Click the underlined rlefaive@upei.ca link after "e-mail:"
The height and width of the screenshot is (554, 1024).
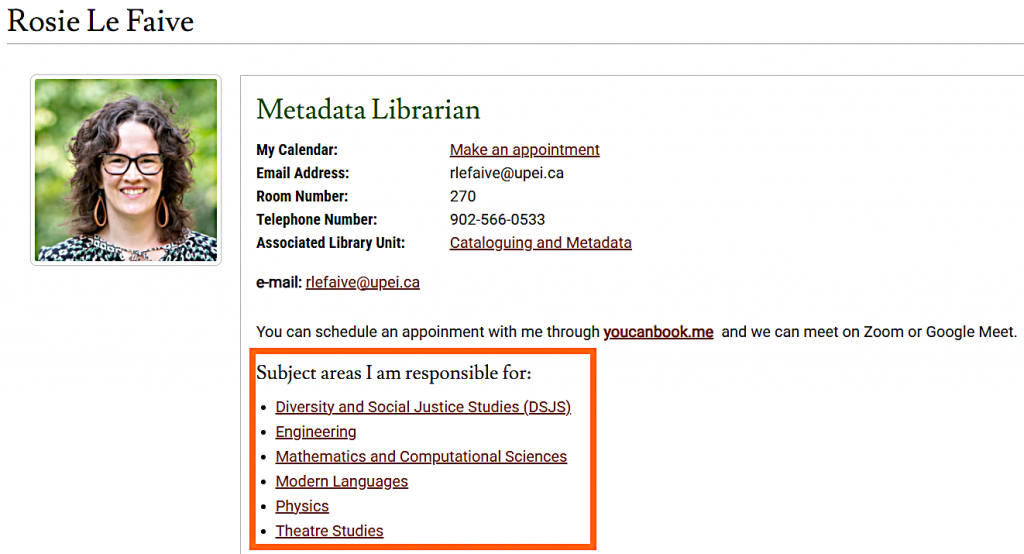coord(362,282)
